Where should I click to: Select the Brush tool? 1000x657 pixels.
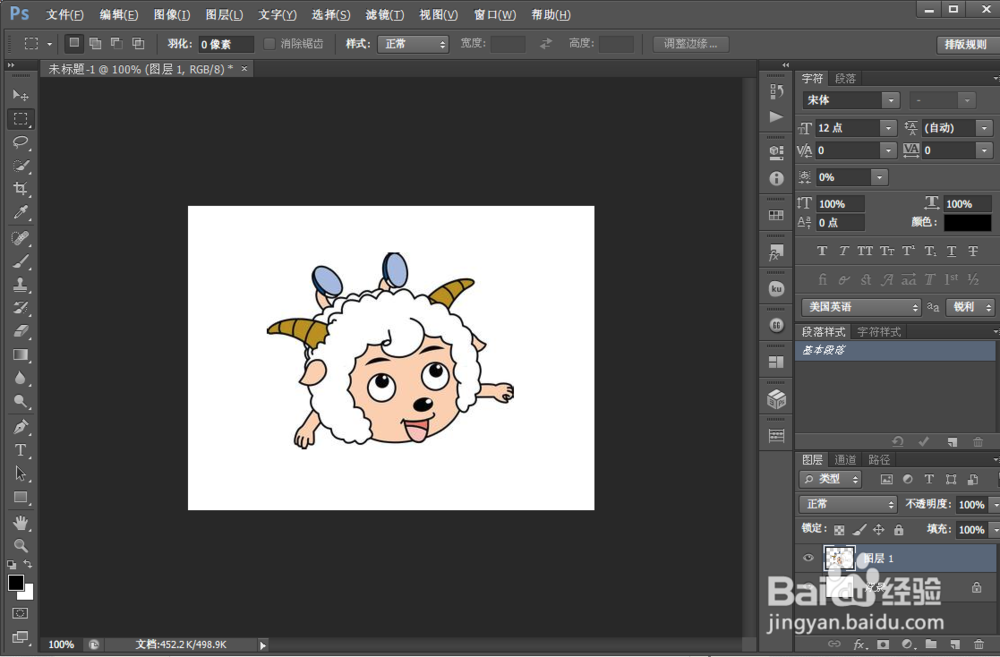[20, 262]
